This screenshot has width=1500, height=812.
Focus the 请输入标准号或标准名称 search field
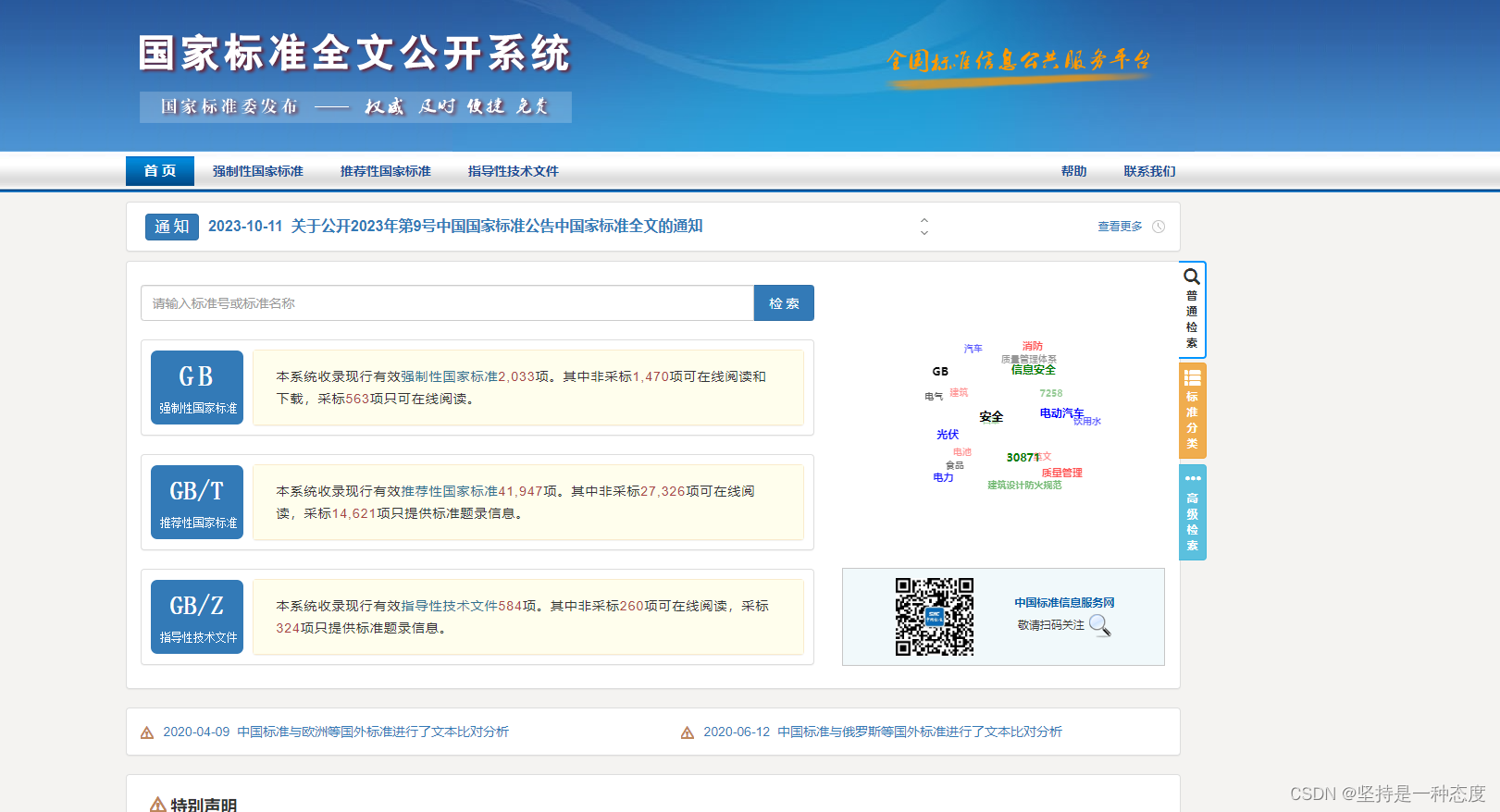(448, 303)
